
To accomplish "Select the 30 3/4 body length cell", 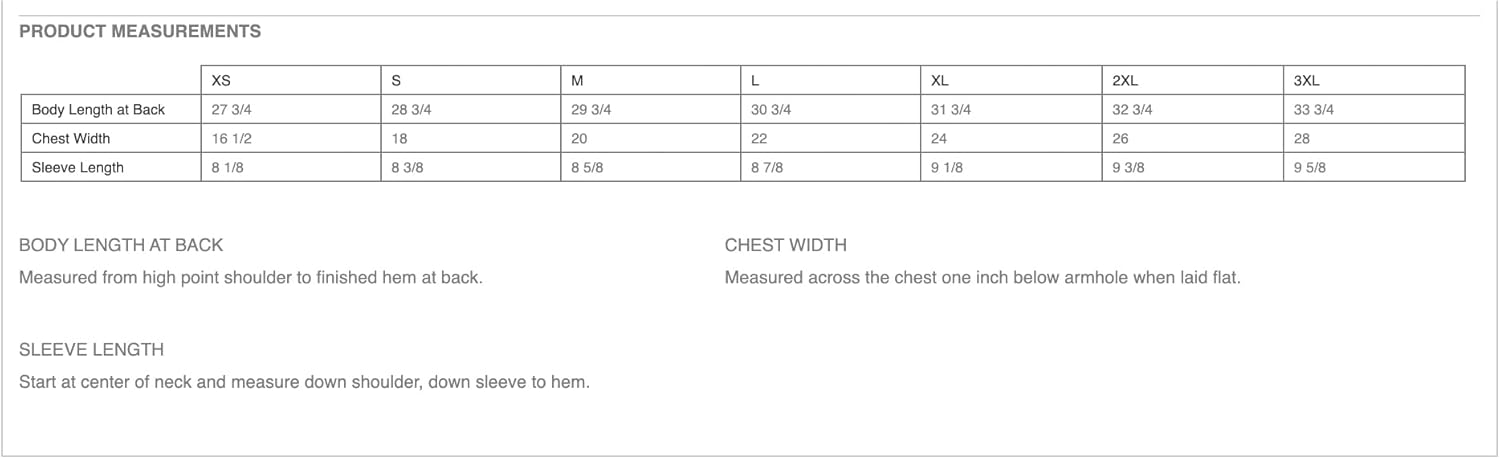I will [771, 110].
